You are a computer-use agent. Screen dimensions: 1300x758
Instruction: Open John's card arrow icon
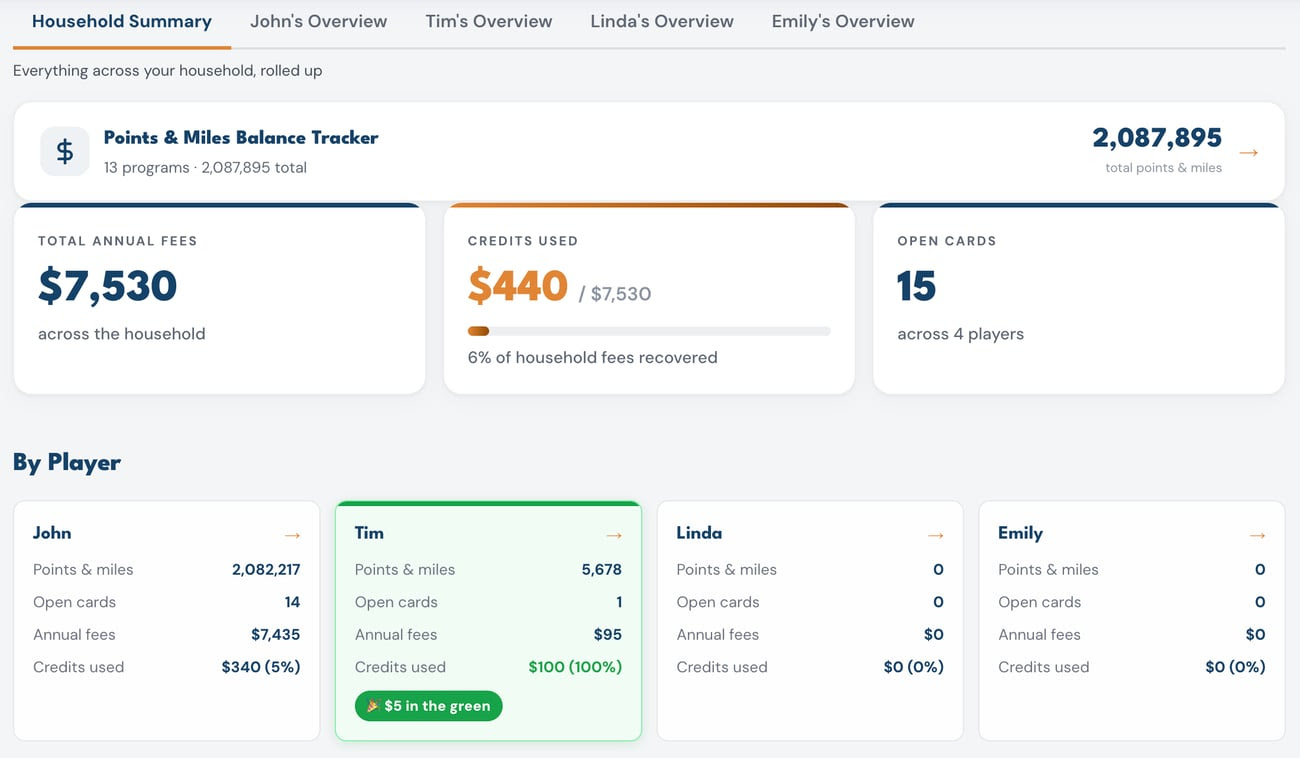(292, 535)
